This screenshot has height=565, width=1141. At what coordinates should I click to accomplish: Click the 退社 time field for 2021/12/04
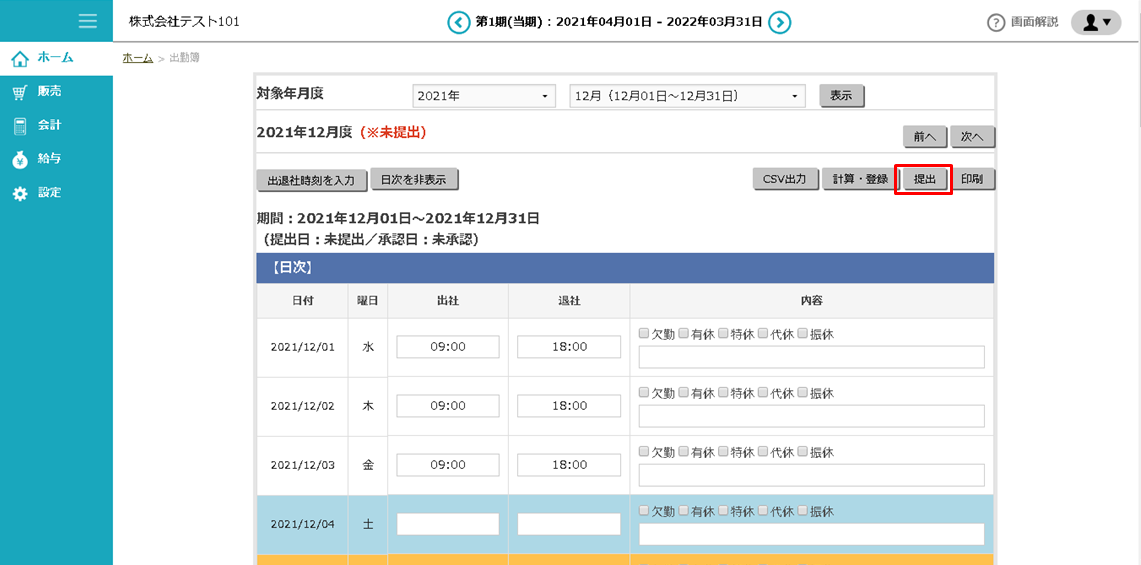(x=569, y=524)
